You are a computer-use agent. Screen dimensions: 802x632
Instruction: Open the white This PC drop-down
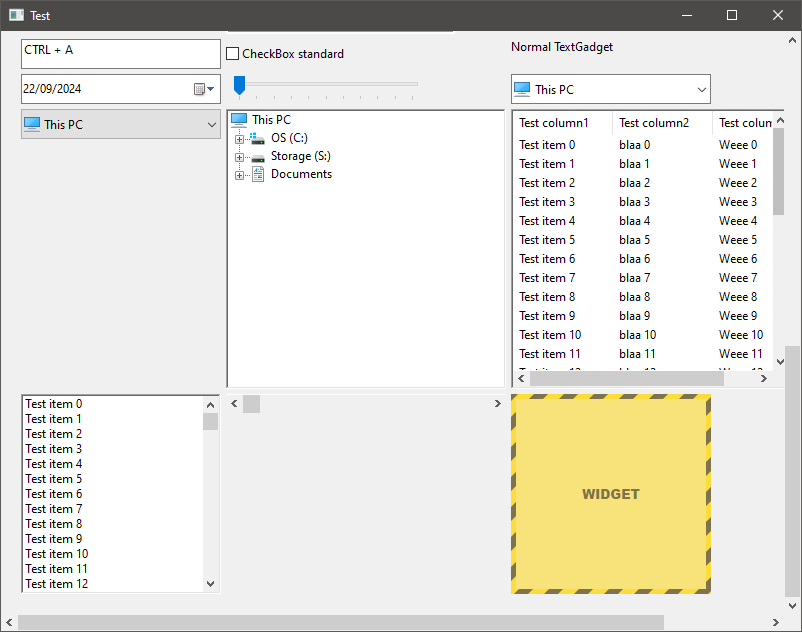(x=611, y=89)
